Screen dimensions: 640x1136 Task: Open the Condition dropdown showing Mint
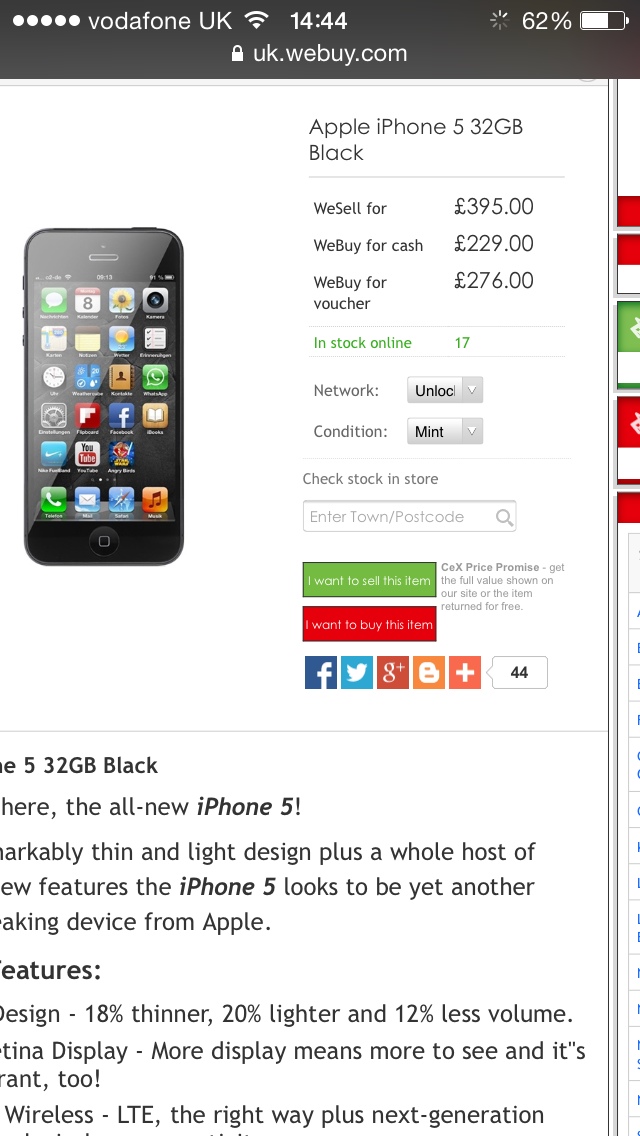click(x=444, y=431)
